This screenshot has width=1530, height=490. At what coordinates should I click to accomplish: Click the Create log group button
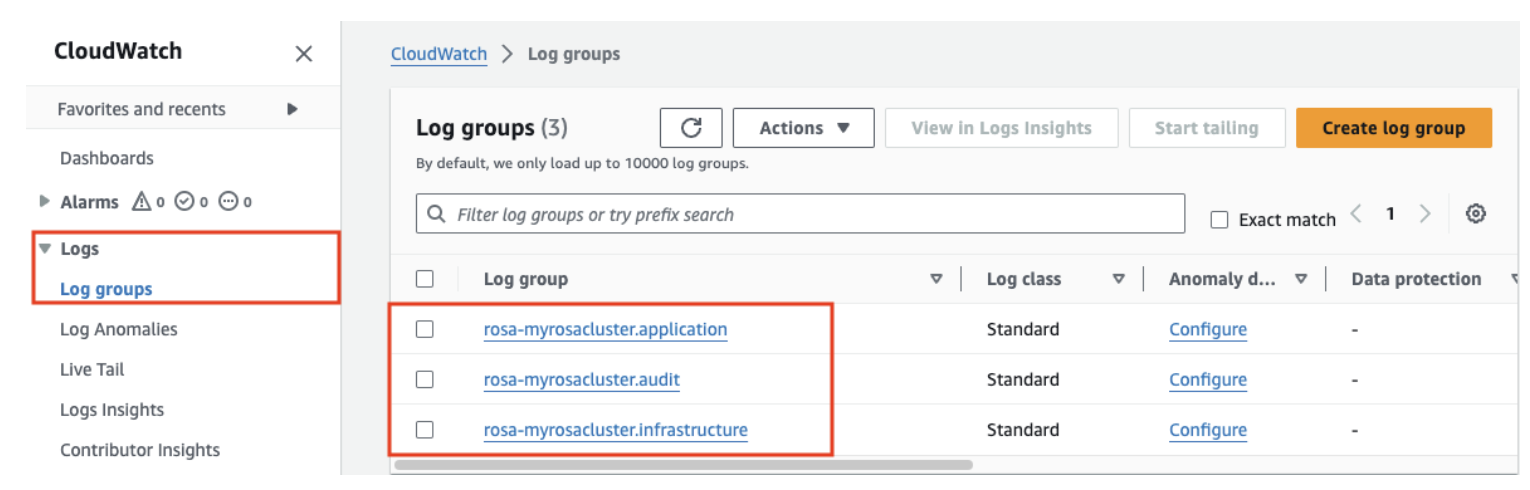tap(1393, 128)
